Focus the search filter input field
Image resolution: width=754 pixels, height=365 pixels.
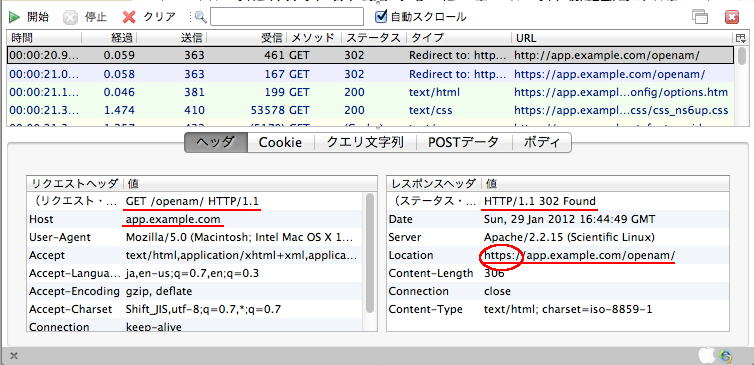[287, 17]
